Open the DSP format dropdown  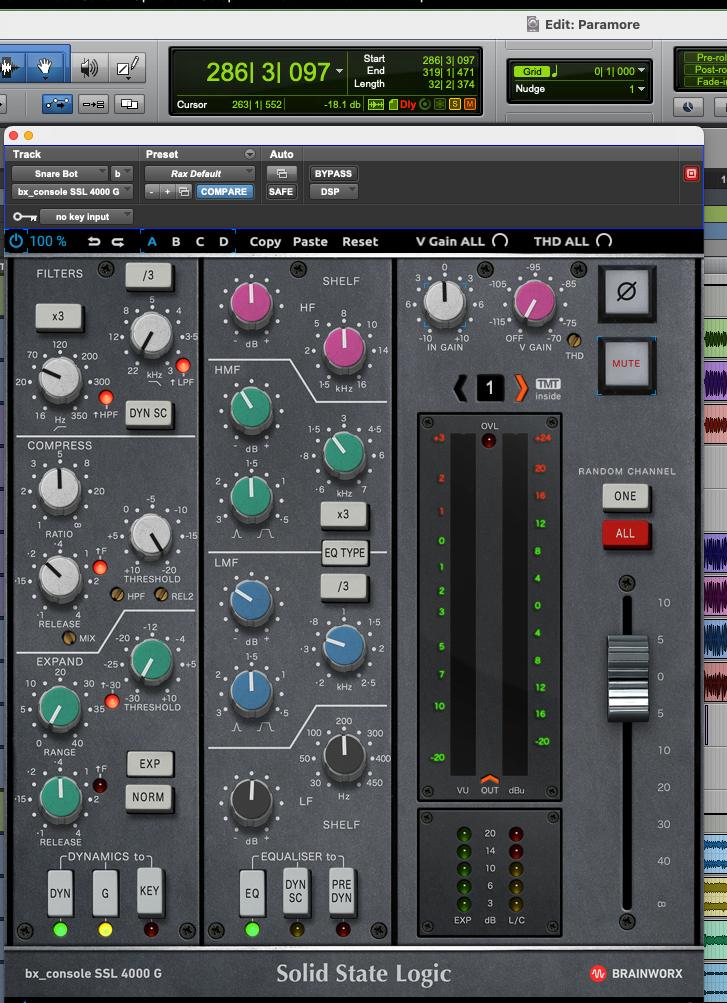click(334, 191)
